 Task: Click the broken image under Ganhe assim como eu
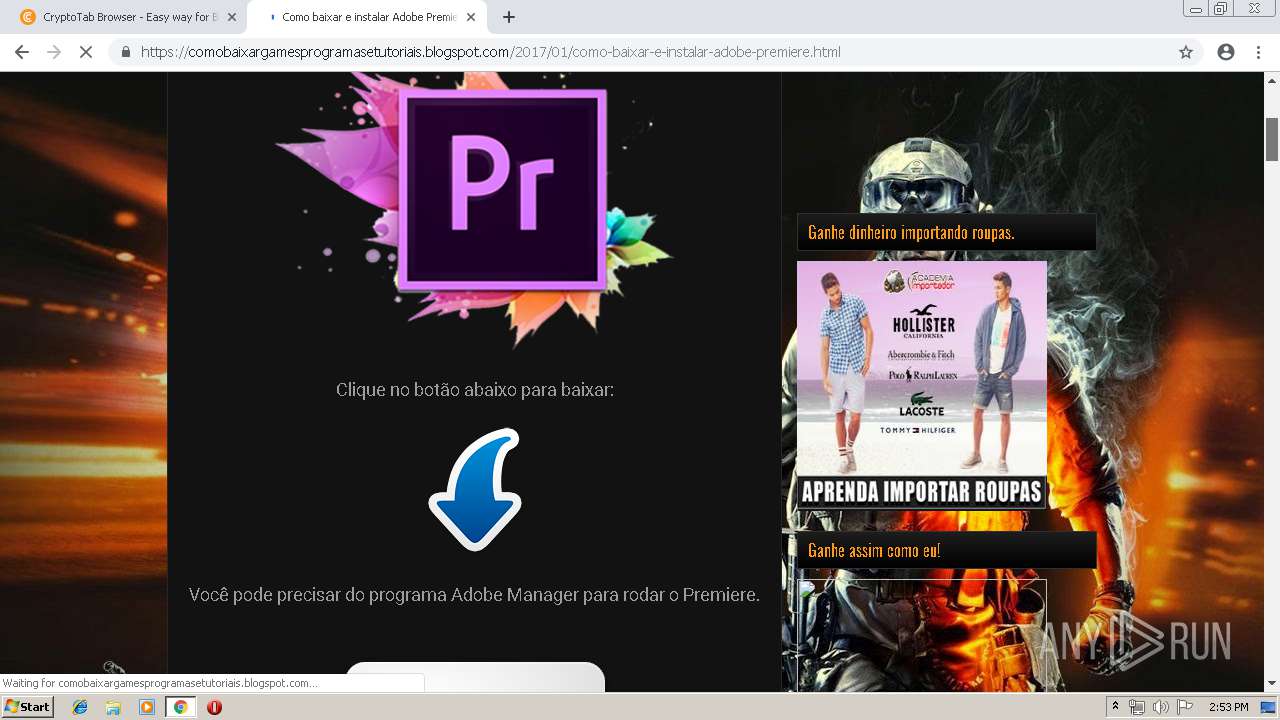pos(922,634)
